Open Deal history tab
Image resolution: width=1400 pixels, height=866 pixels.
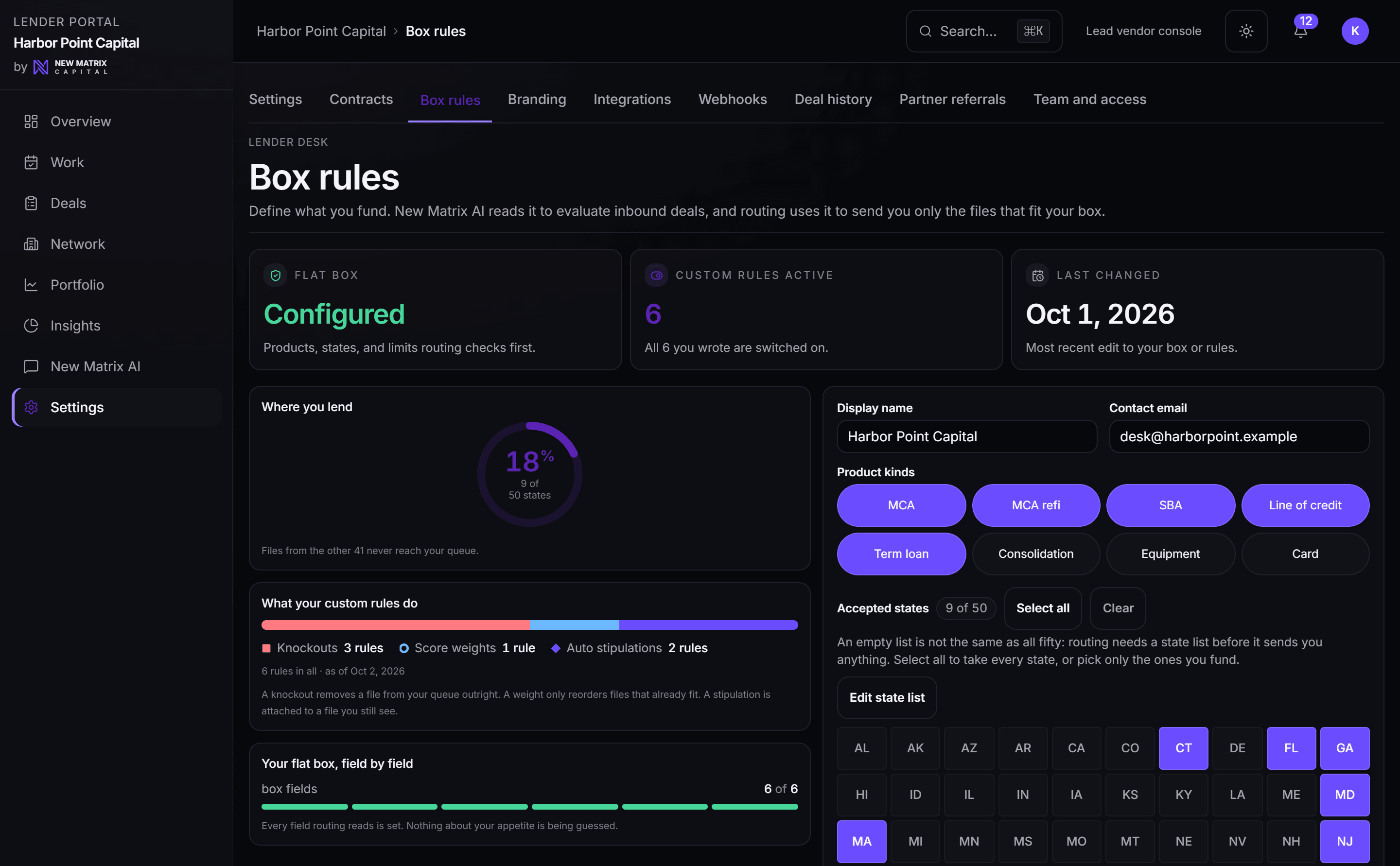coord(833,100)
